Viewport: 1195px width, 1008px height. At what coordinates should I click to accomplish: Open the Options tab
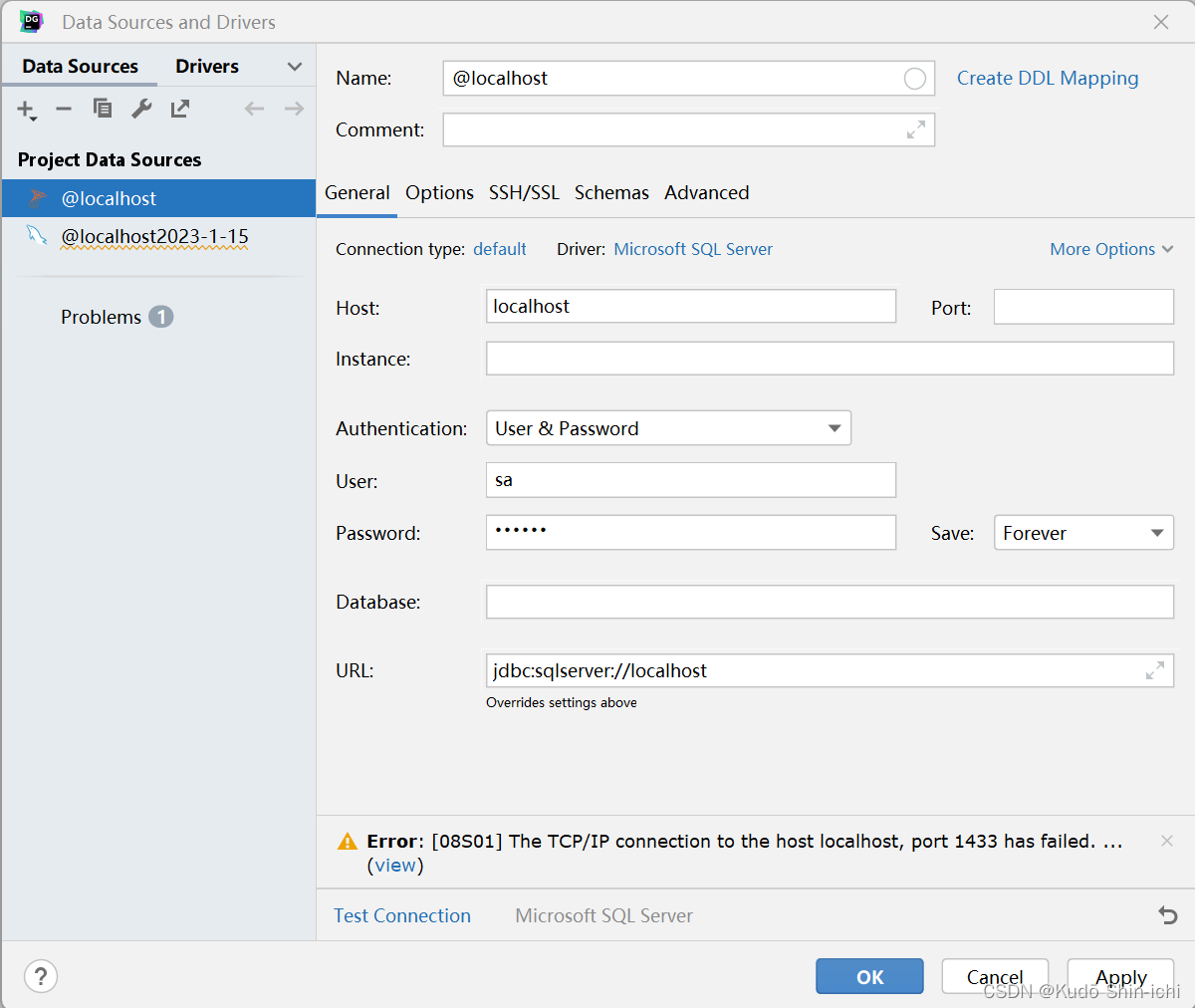tap(439, 193)
